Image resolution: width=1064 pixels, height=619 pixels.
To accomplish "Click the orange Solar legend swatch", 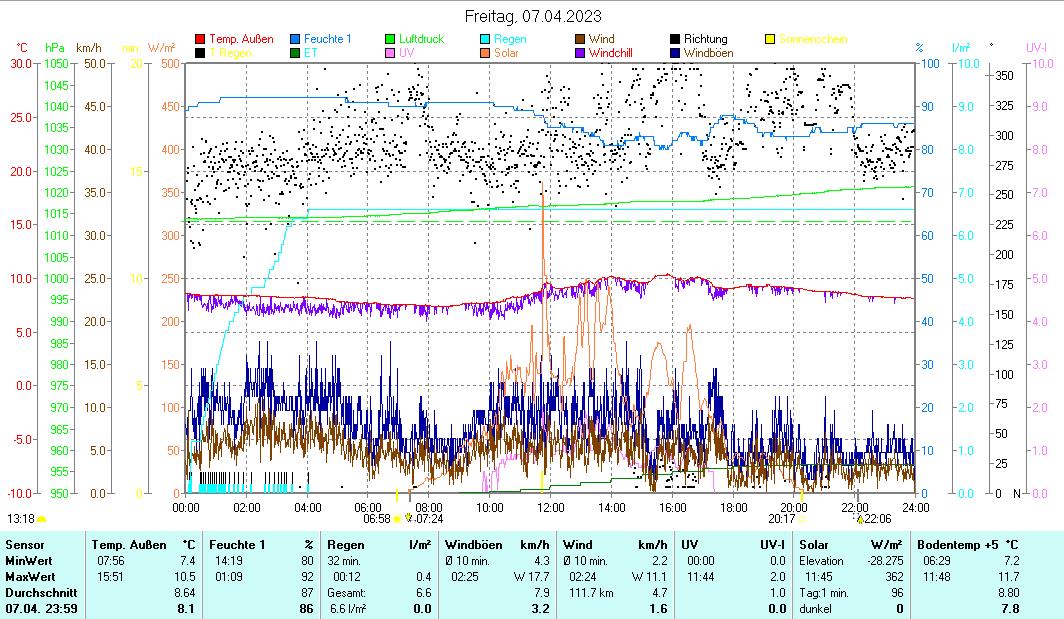I will 485,52.
